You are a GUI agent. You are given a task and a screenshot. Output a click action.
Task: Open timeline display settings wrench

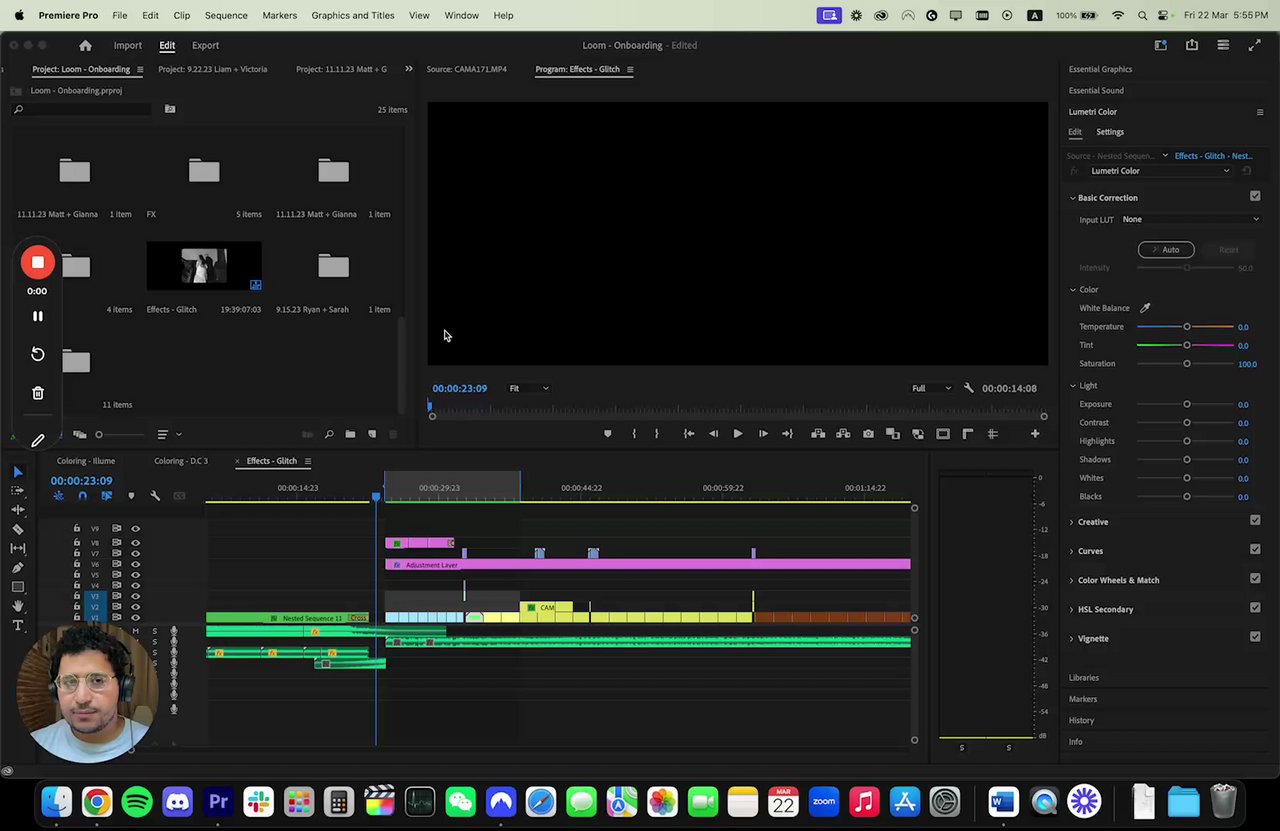tap(155, 496)
